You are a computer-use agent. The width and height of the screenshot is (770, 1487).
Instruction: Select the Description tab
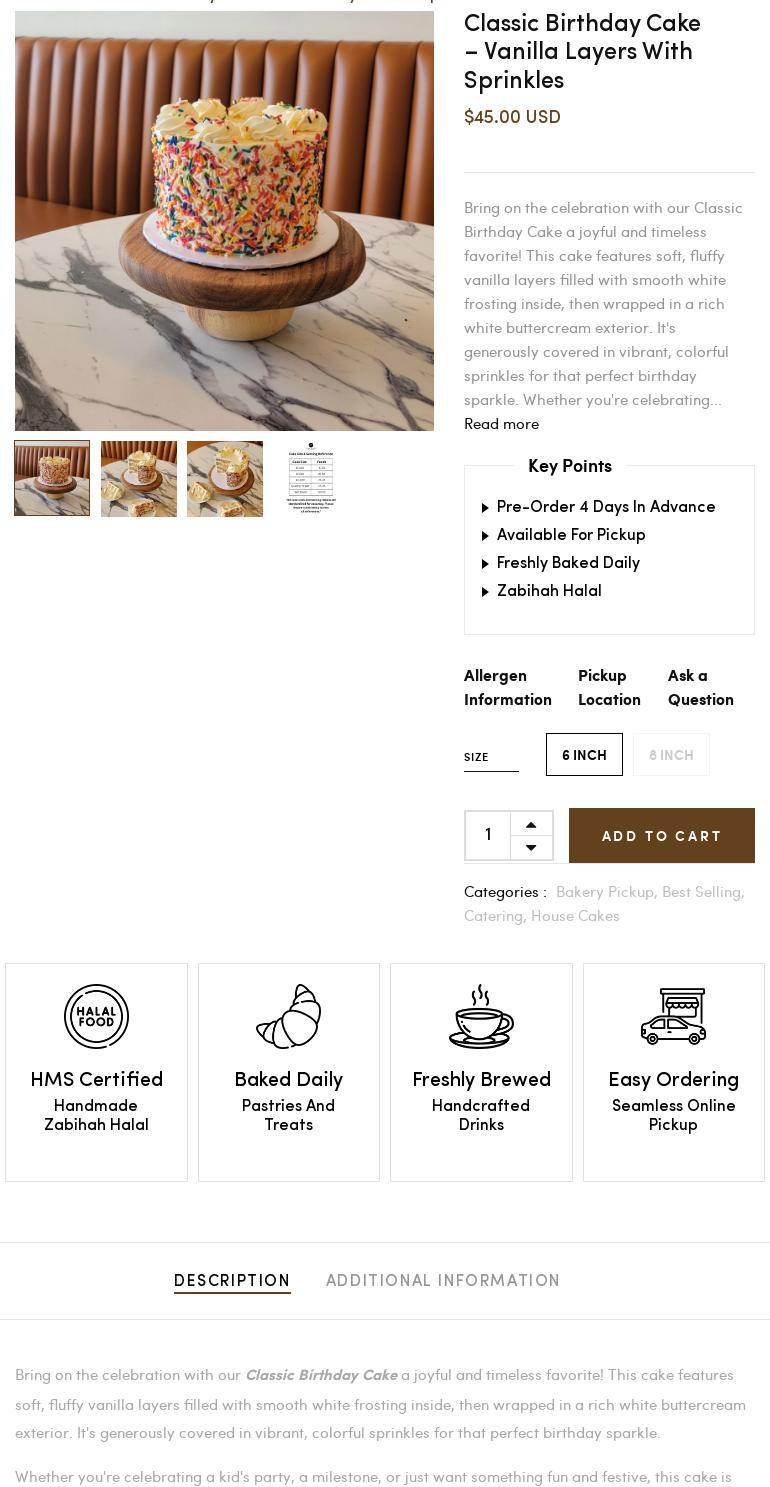(232, 1280)
